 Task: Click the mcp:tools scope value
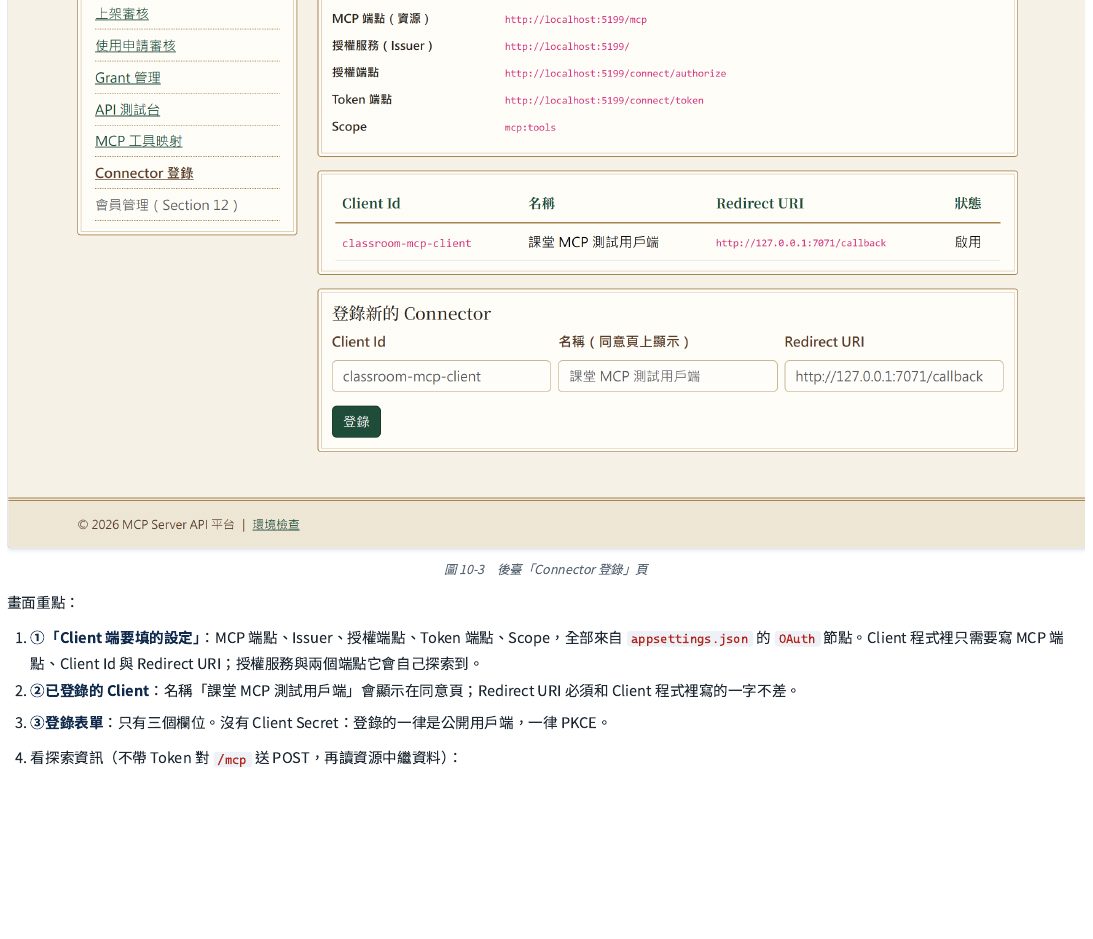pos(530,128)
